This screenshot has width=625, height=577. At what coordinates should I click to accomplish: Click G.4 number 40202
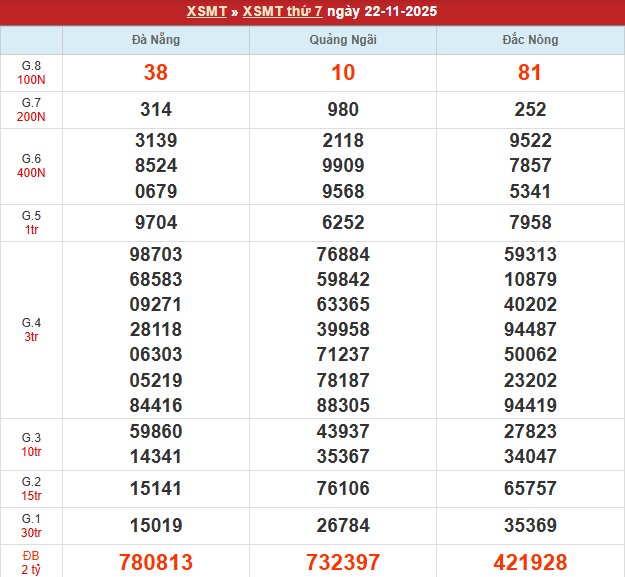click(530, 304)
